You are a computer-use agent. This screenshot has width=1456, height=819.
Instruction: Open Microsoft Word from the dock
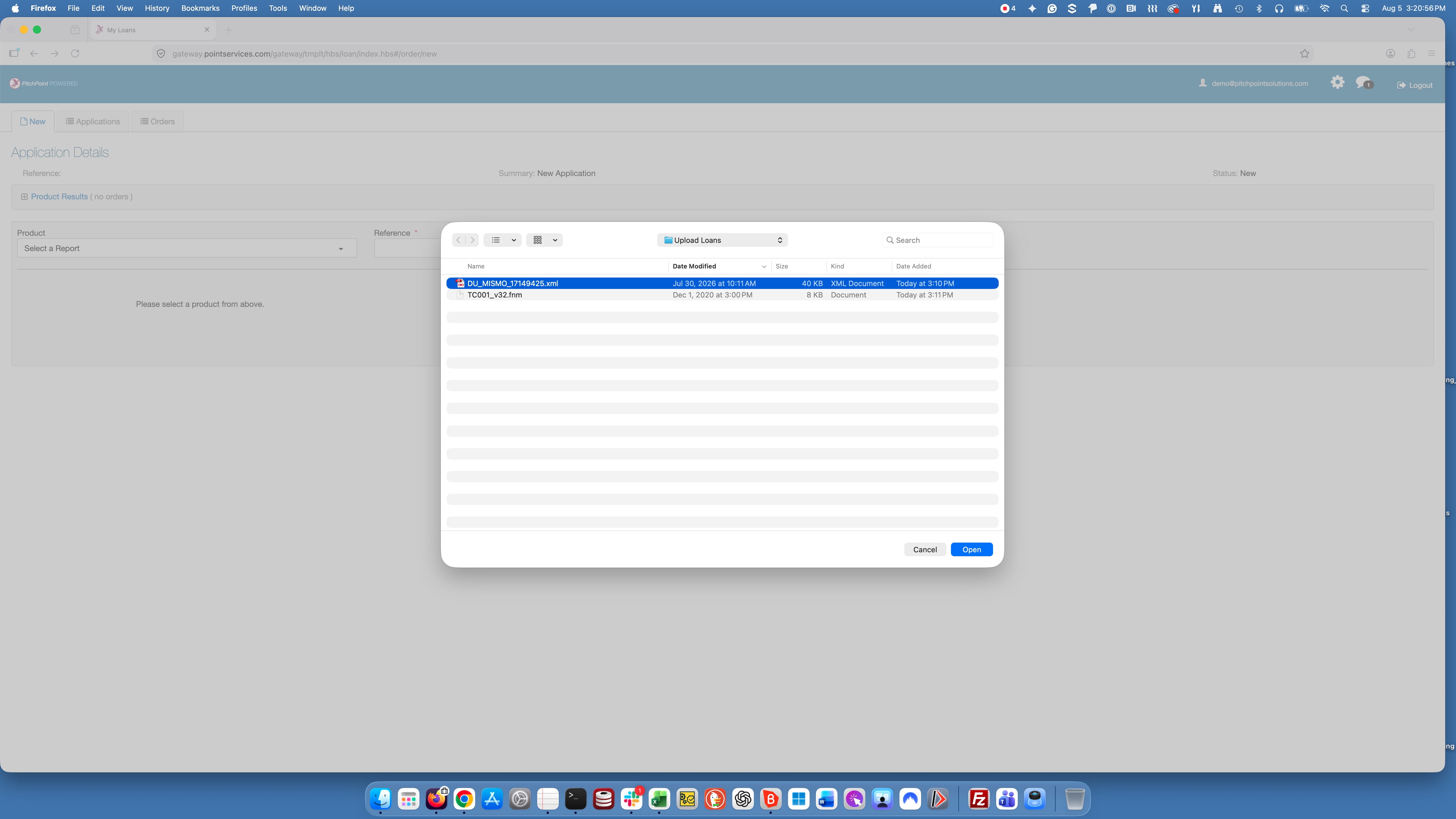pyautogui.click(x=826, y=799)
